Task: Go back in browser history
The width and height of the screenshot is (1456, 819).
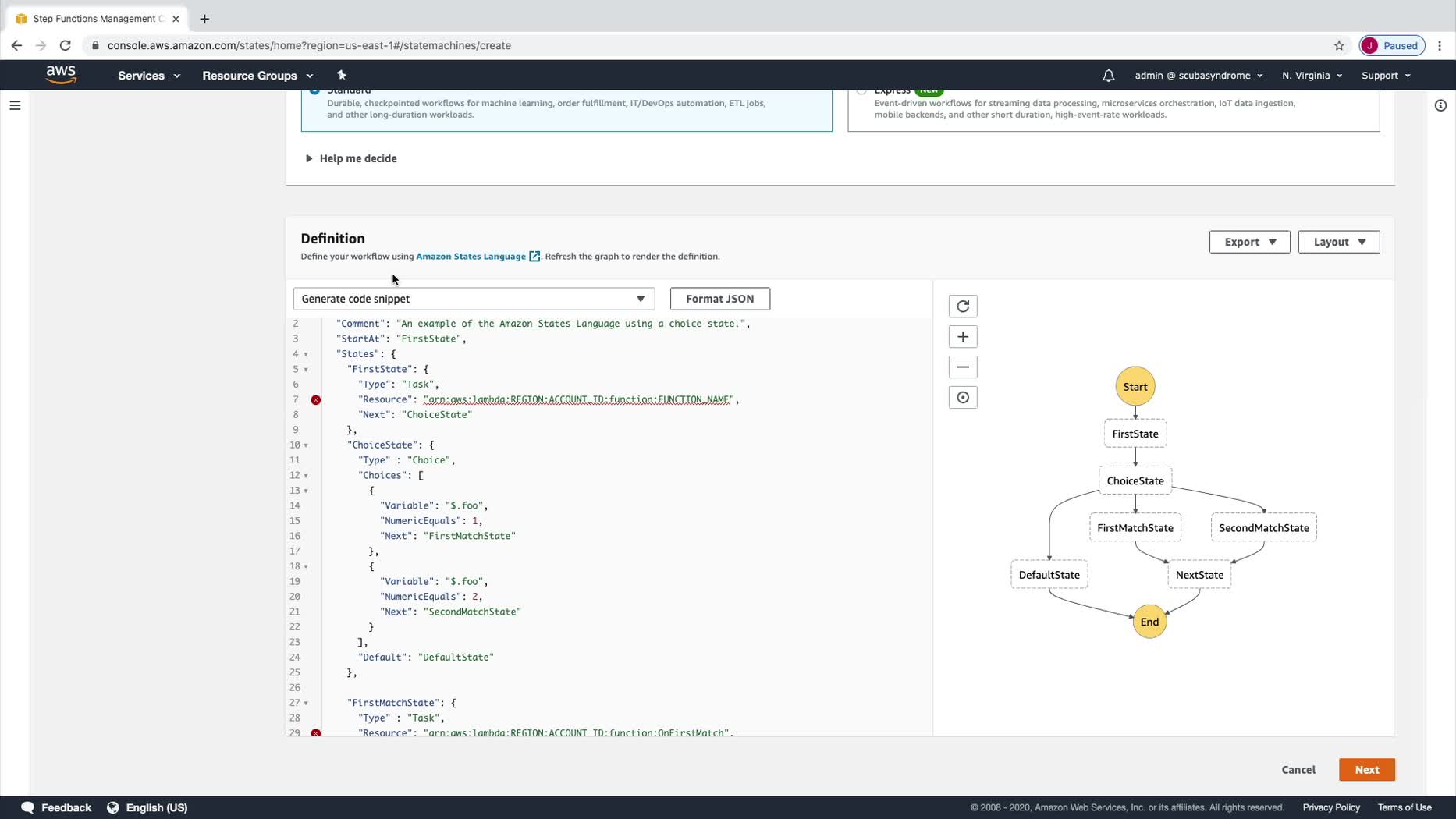Action: point(16,45)
